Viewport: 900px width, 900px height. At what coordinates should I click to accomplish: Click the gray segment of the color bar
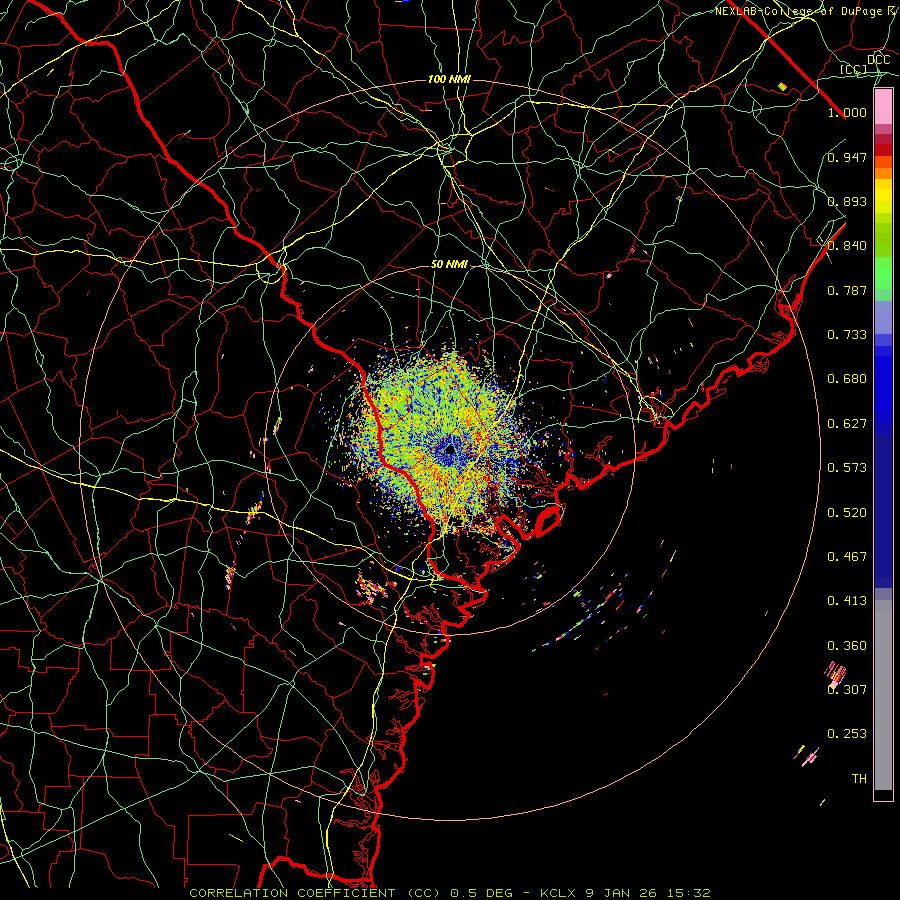tap(883, 695)
